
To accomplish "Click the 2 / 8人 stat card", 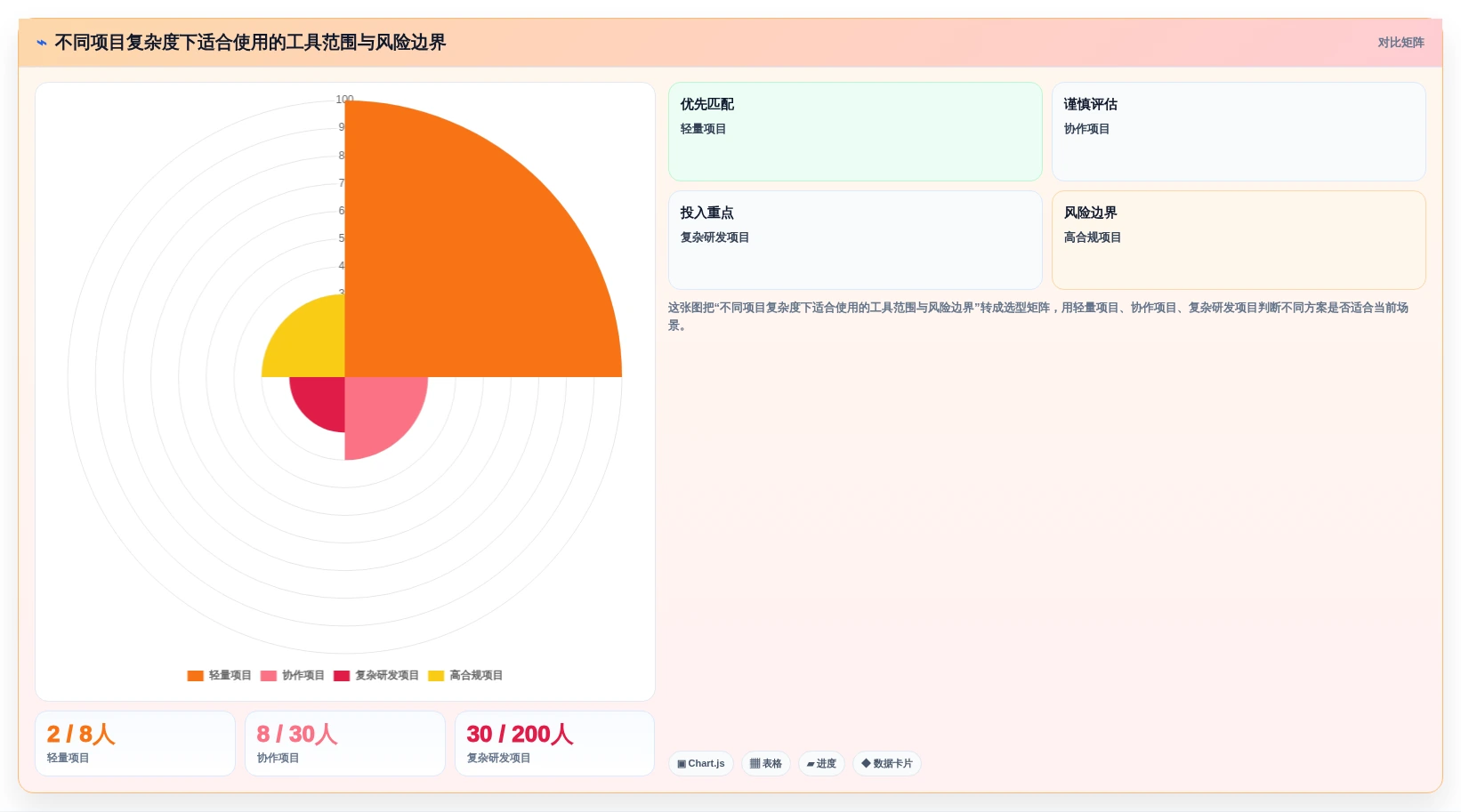I will 135,744.
